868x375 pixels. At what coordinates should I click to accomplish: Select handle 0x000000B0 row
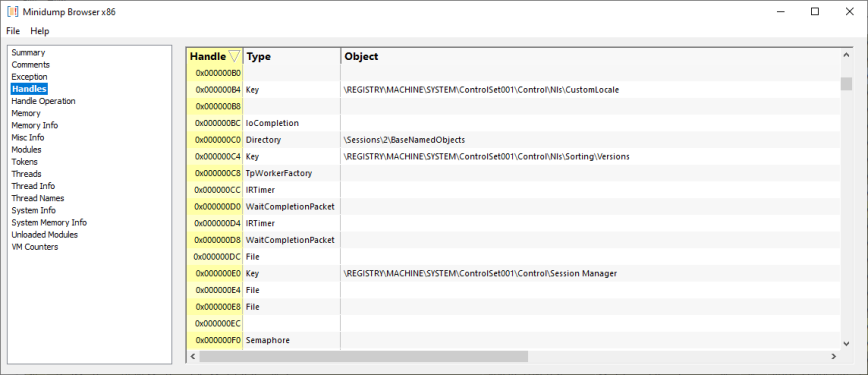tap(514, 73)
